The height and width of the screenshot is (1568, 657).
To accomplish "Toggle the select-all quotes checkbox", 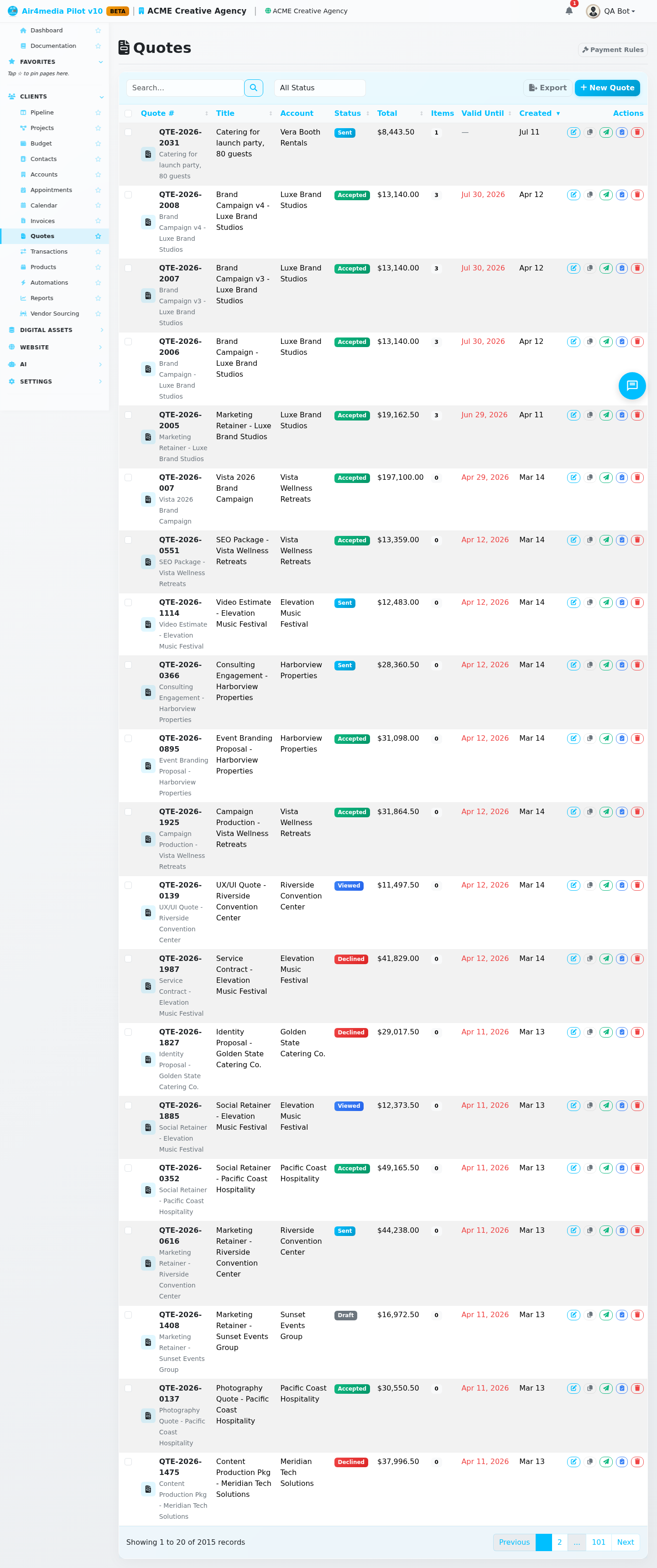I will (129, 113).
